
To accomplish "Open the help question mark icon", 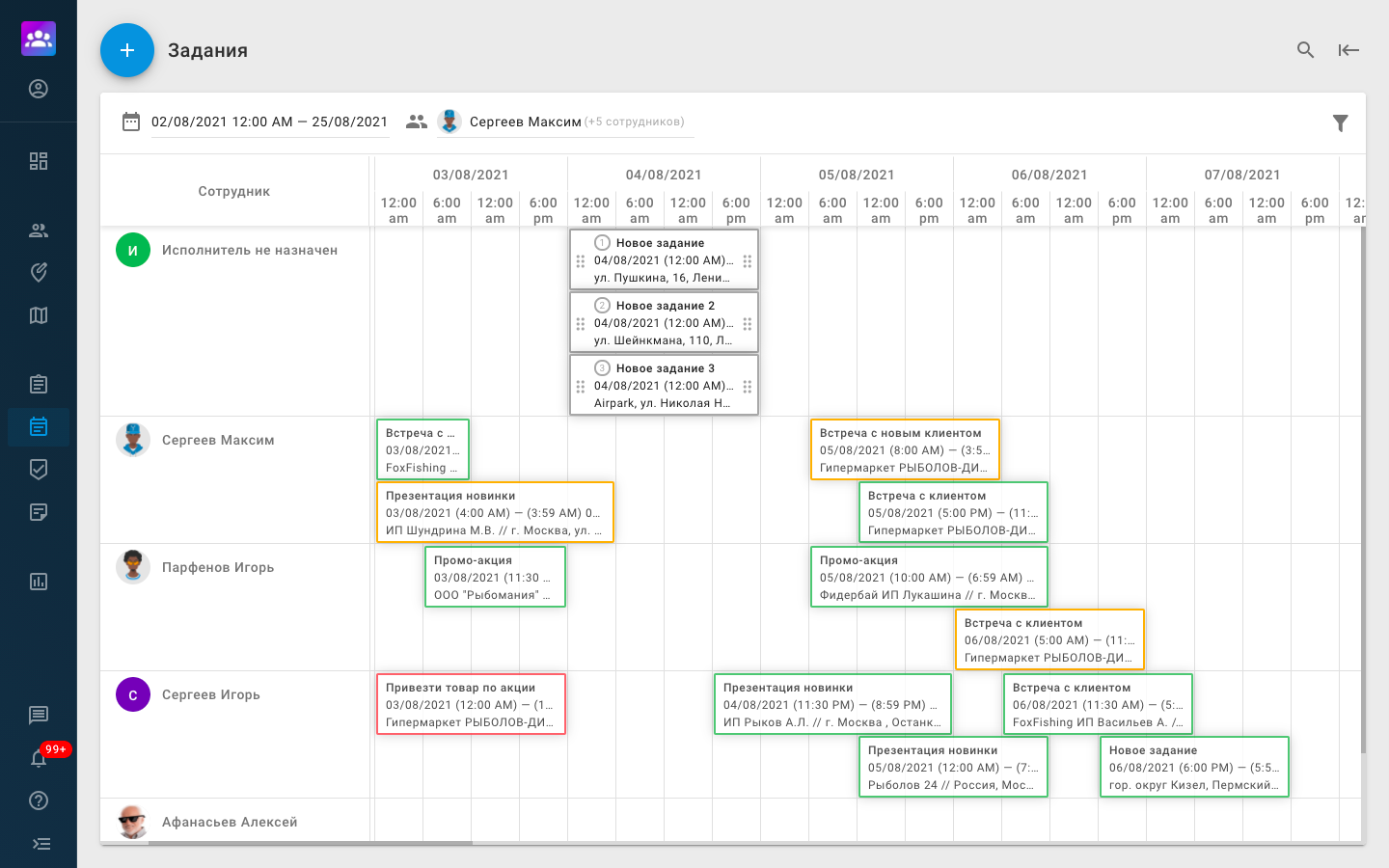I will tap(39, 800).
